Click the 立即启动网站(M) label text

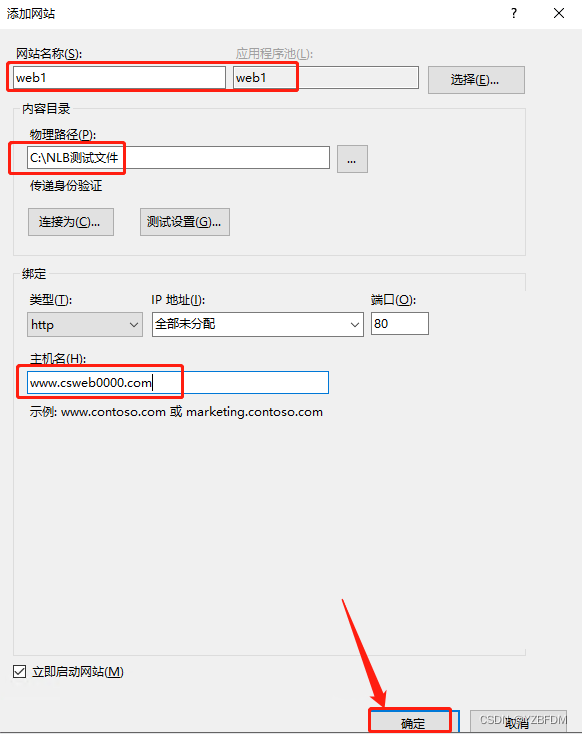[78, 672]
